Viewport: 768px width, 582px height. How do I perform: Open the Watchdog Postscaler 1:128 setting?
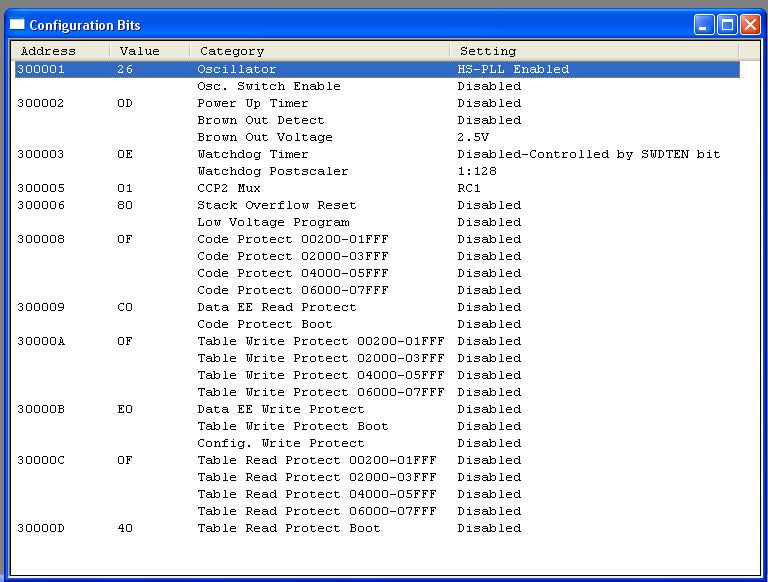tap(477, 171)
